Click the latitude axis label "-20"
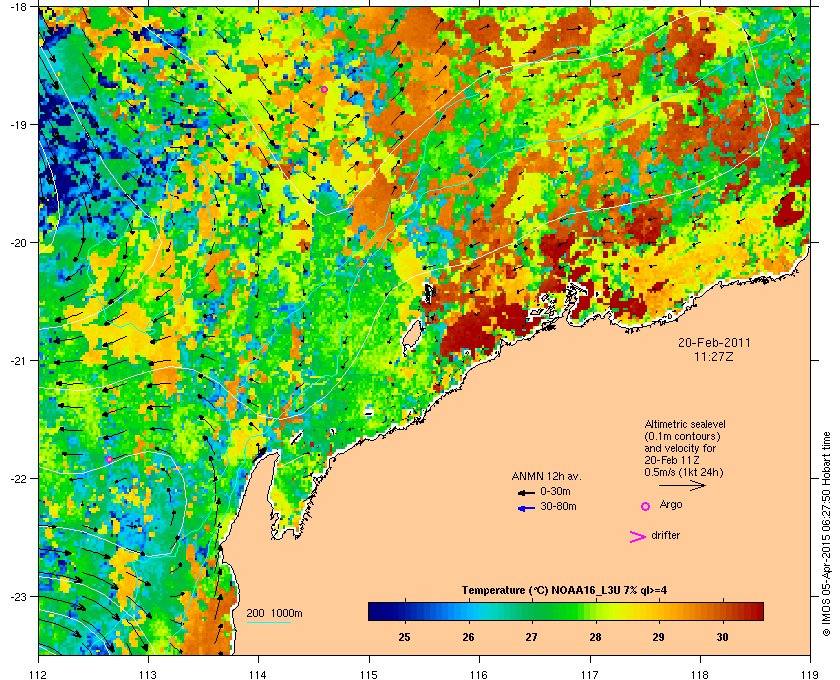This screenshot has height=680, width=840. click(18, 243)
